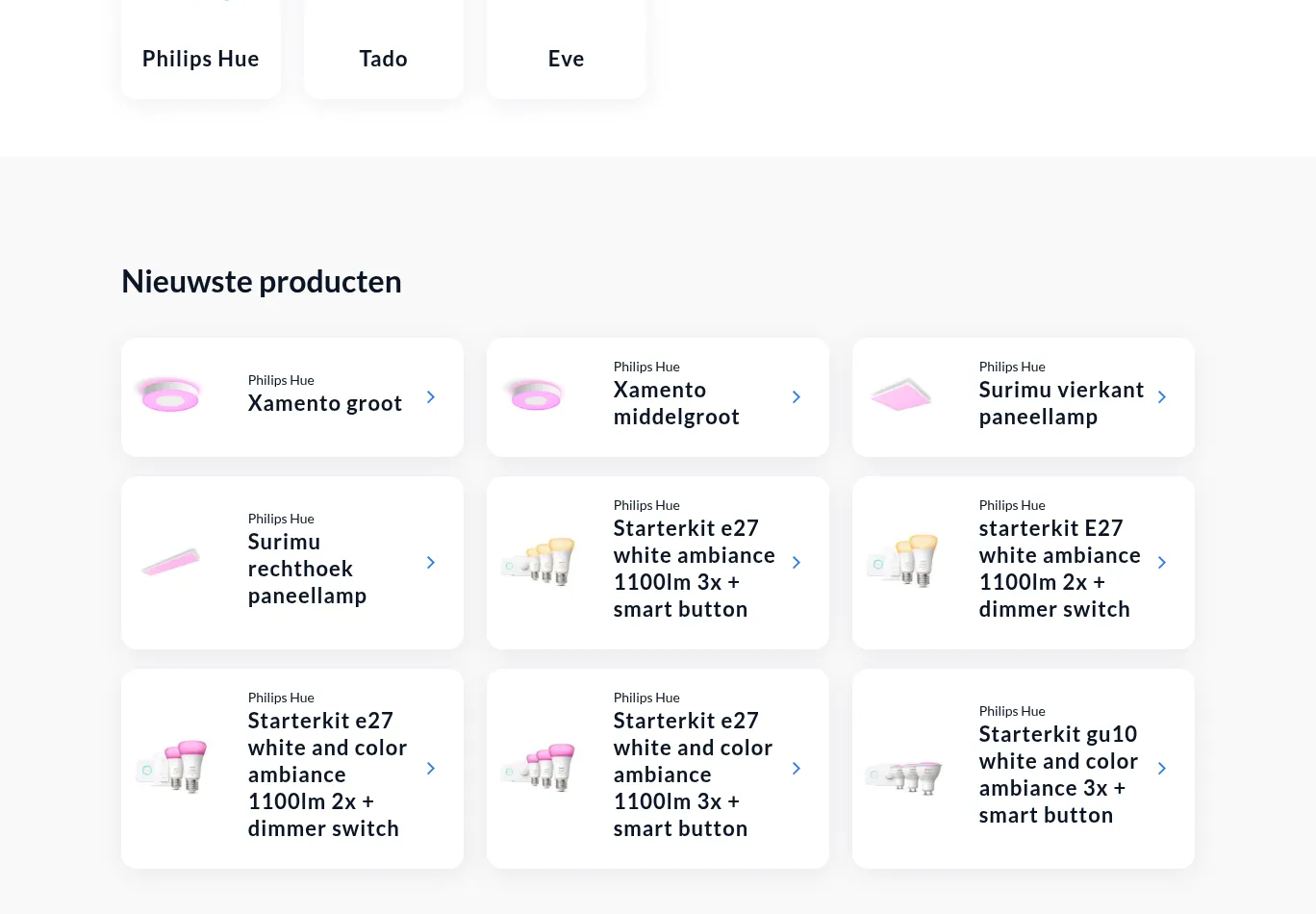Click the chevron on starterkit E27 2x dimmer card
1316x914 pixels.
(x=1162, y=563)
